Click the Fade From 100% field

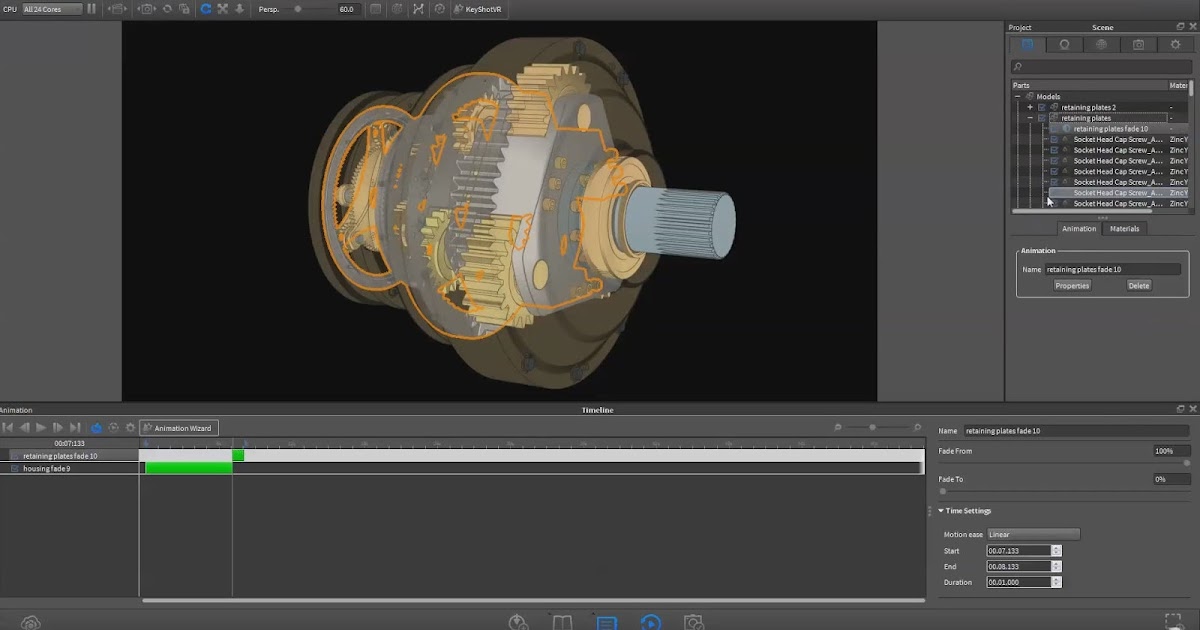(1172, 451)
